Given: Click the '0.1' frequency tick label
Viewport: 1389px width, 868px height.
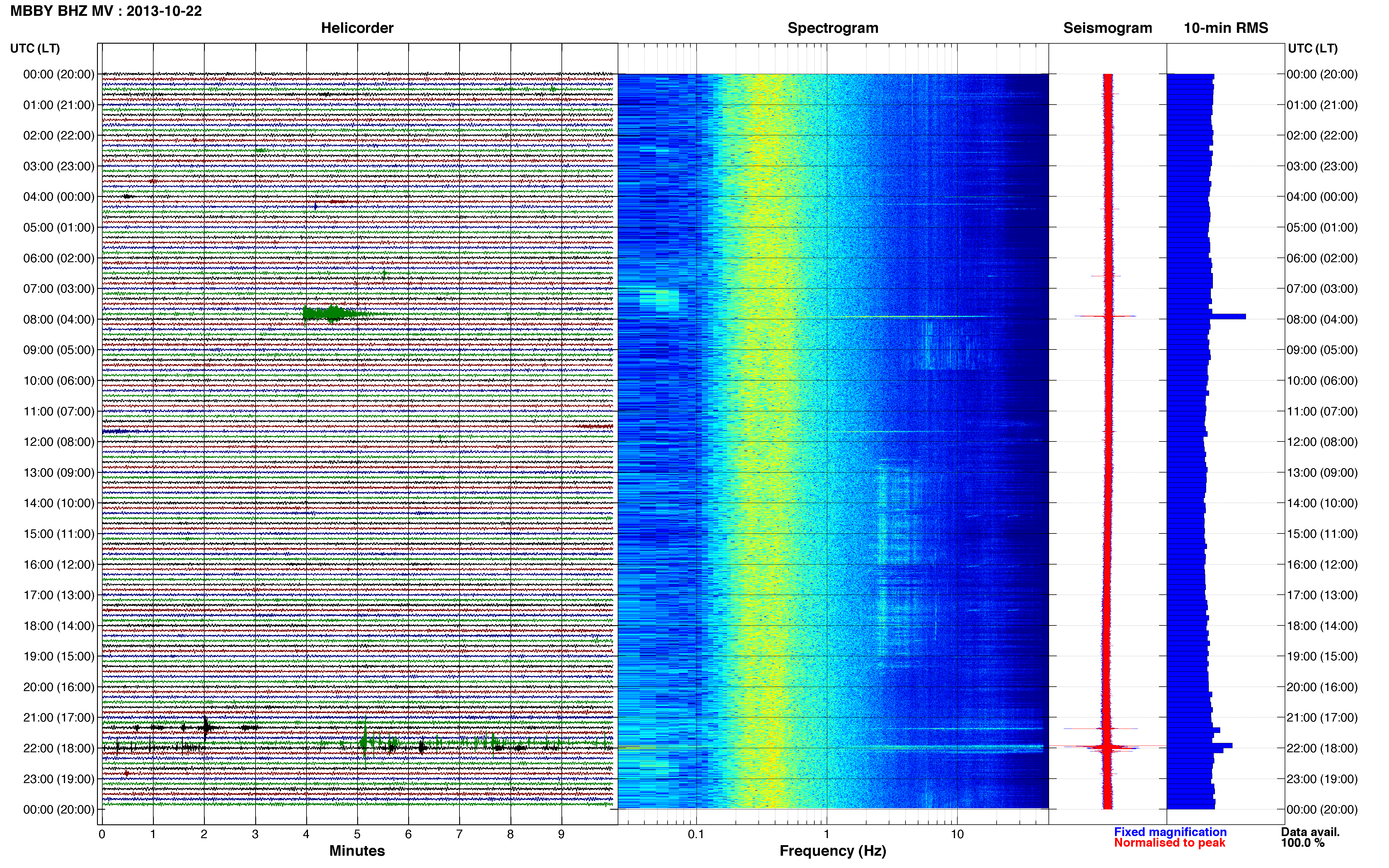Looking at the screenshot, I should (x=696, y=834).
